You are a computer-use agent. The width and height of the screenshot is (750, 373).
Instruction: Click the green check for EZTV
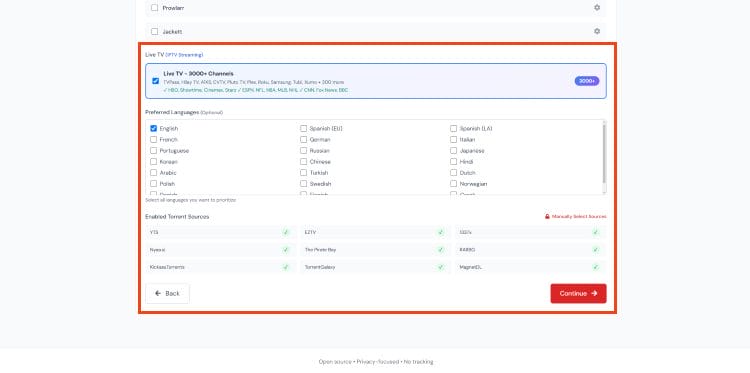pyautogui.click(x=441, y=232)
